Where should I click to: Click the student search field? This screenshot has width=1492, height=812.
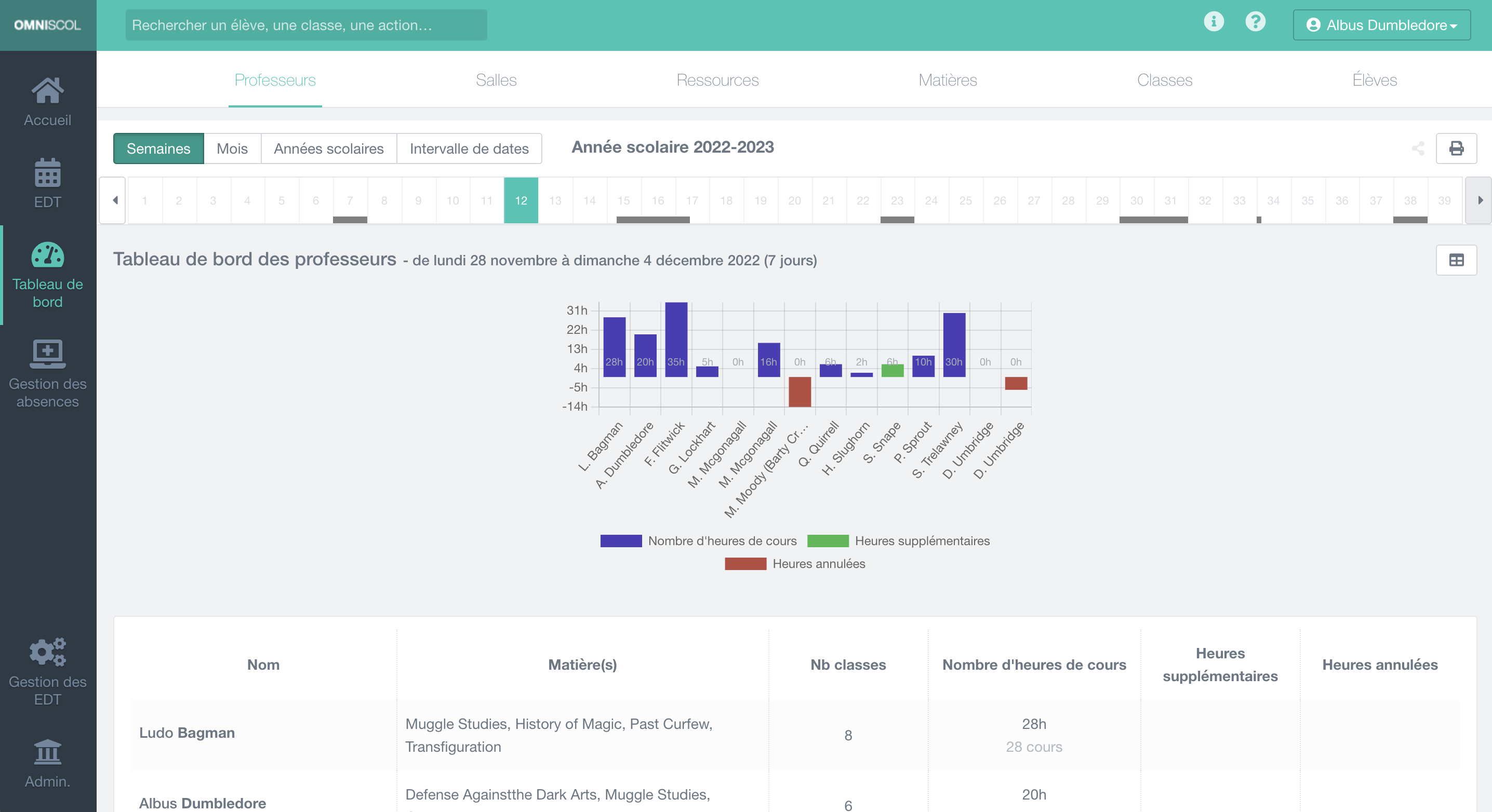tap(306, 25)
